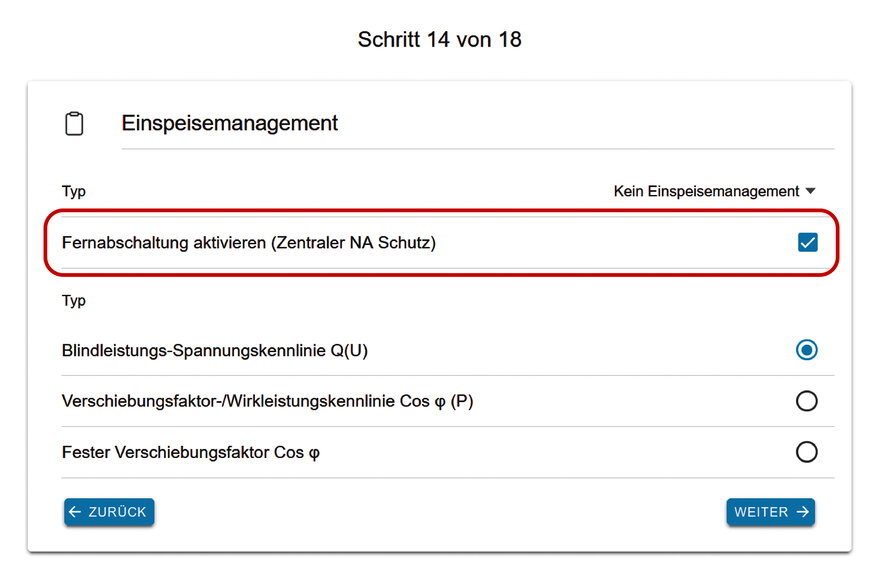Go back with the ZURÜCK button label
Image resolution: width=872 pixels, height=574 pixels.
117,512
